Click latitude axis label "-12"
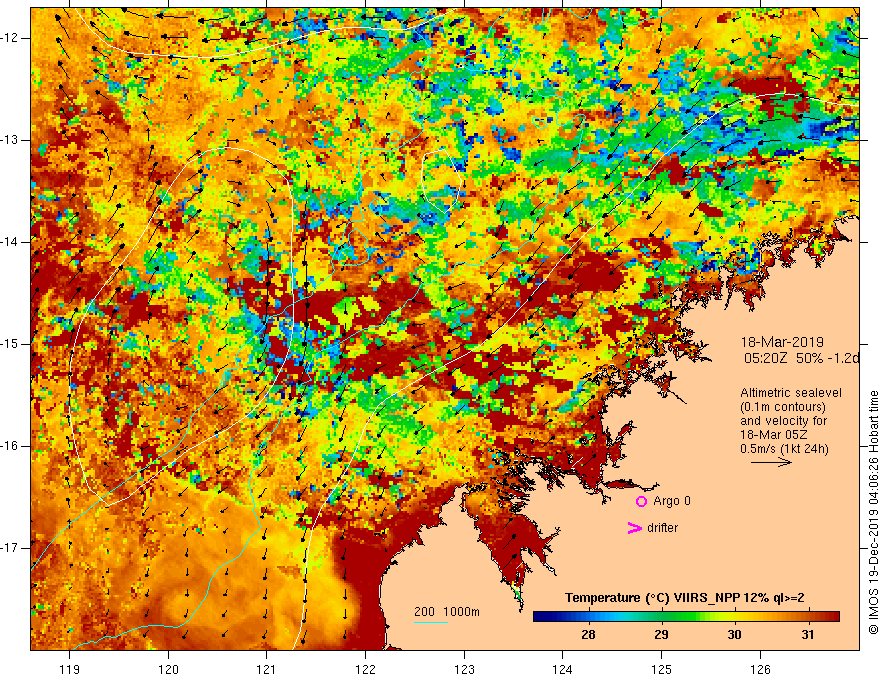880x680 pixels. [x=10, y=38]
